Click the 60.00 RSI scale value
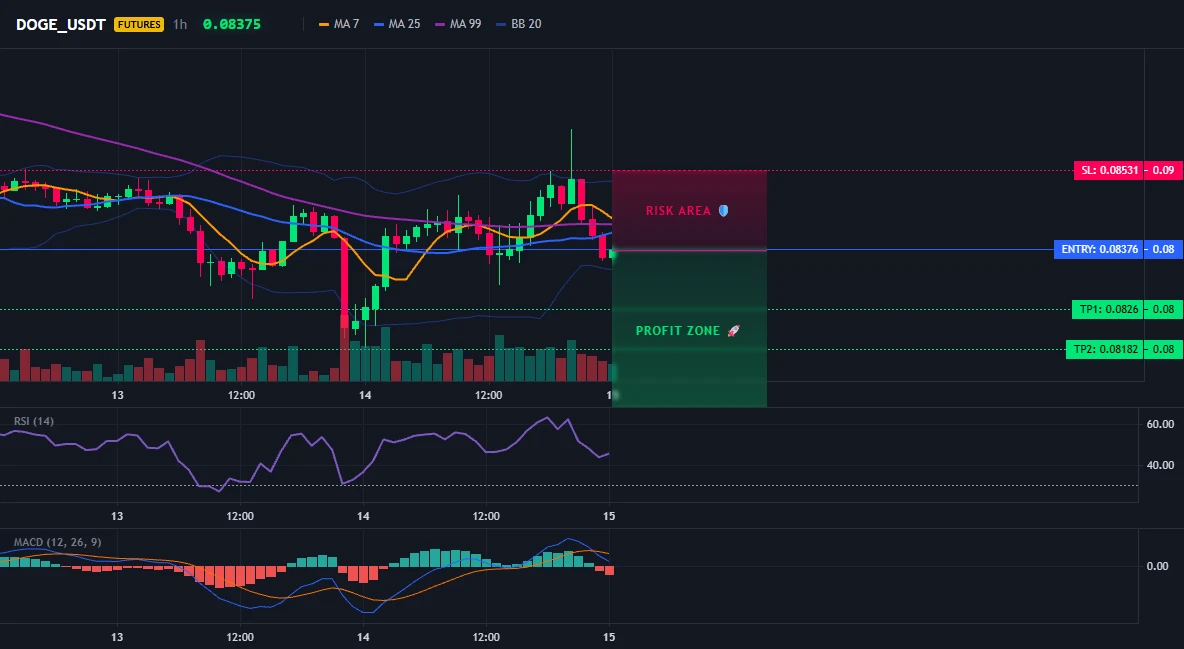The image size is (1184, 649). 1160,424
